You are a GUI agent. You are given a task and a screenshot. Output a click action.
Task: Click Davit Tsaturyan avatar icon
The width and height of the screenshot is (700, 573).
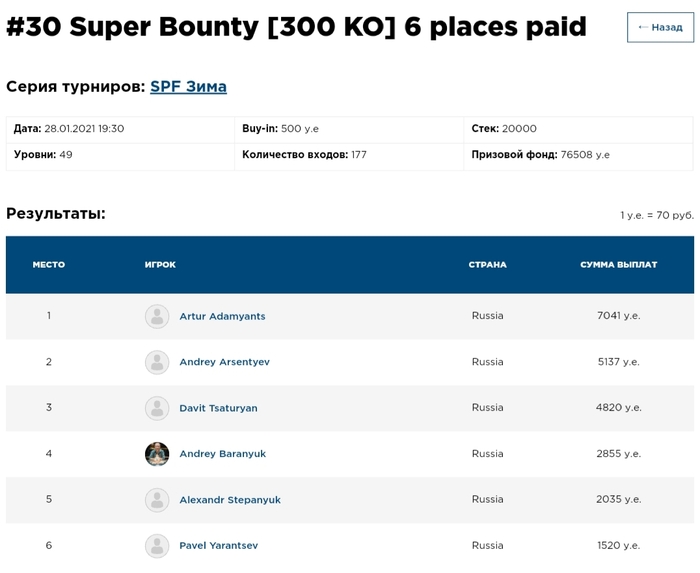(157, 408)
